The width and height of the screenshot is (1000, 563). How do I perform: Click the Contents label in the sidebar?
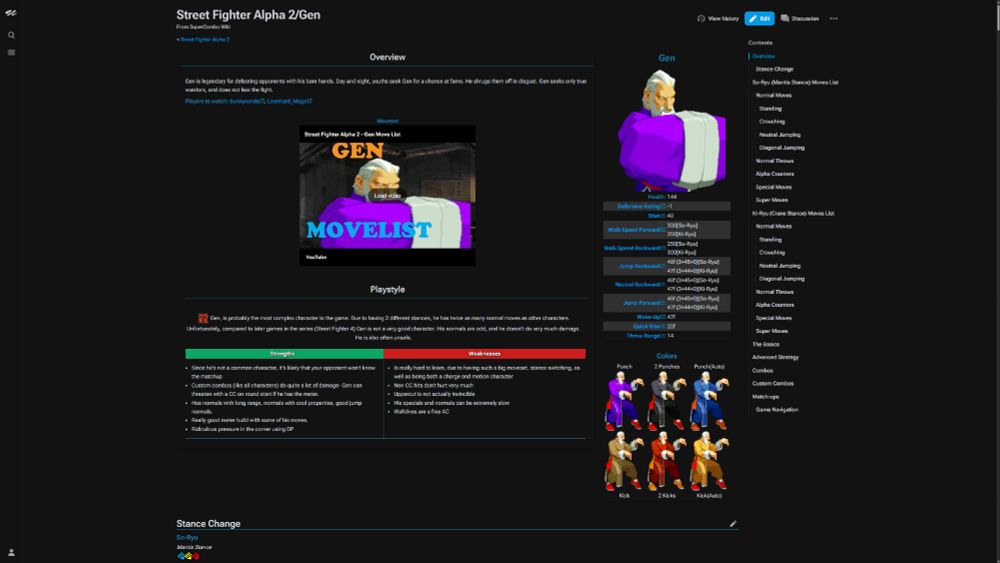point(760,43)
